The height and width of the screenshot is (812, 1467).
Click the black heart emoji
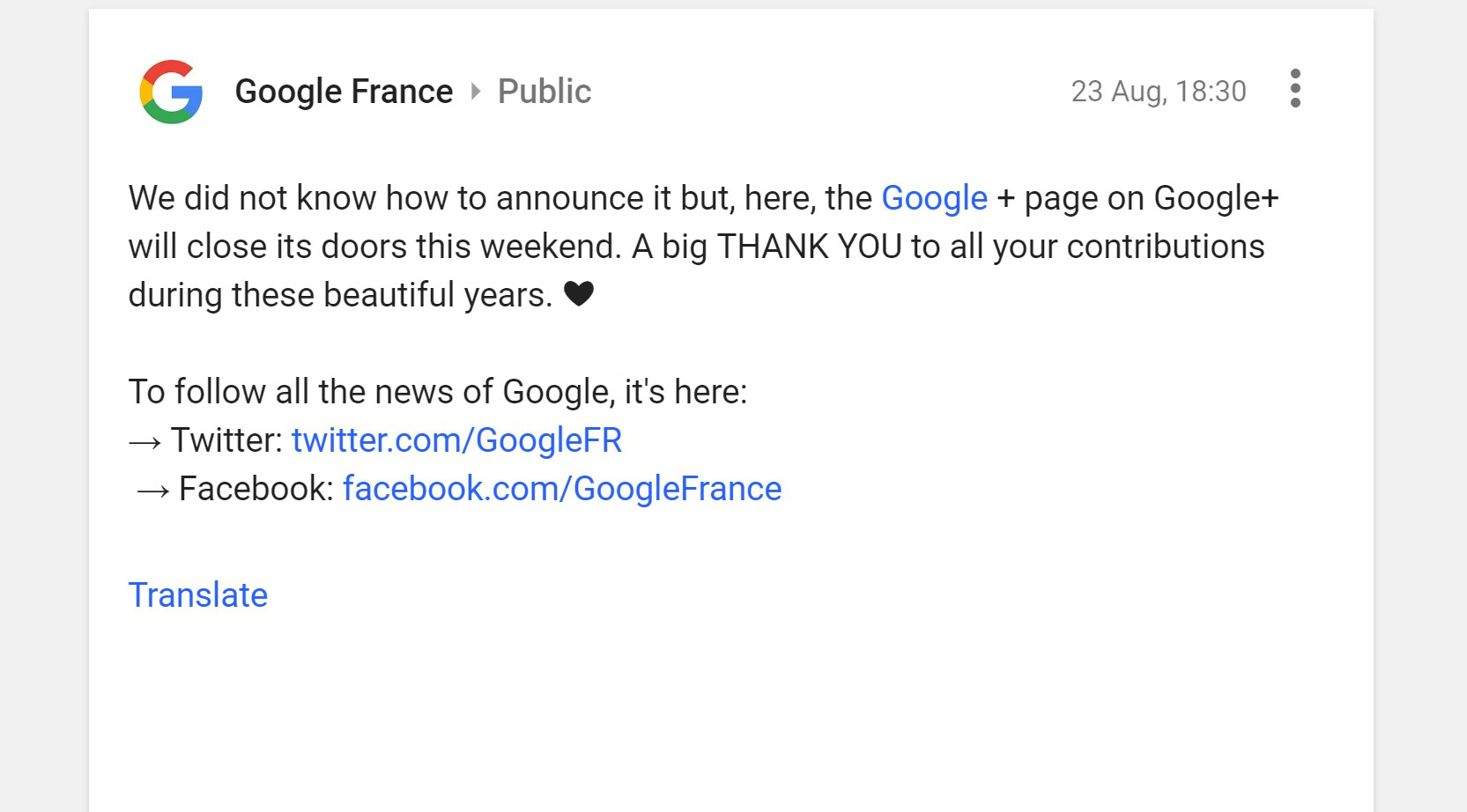579,293
